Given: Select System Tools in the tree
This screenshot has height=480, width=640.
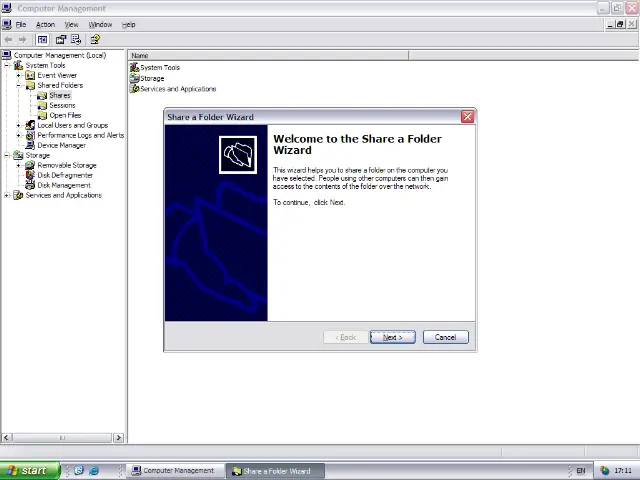Looking at the screenshot, I should pos(45,65).
